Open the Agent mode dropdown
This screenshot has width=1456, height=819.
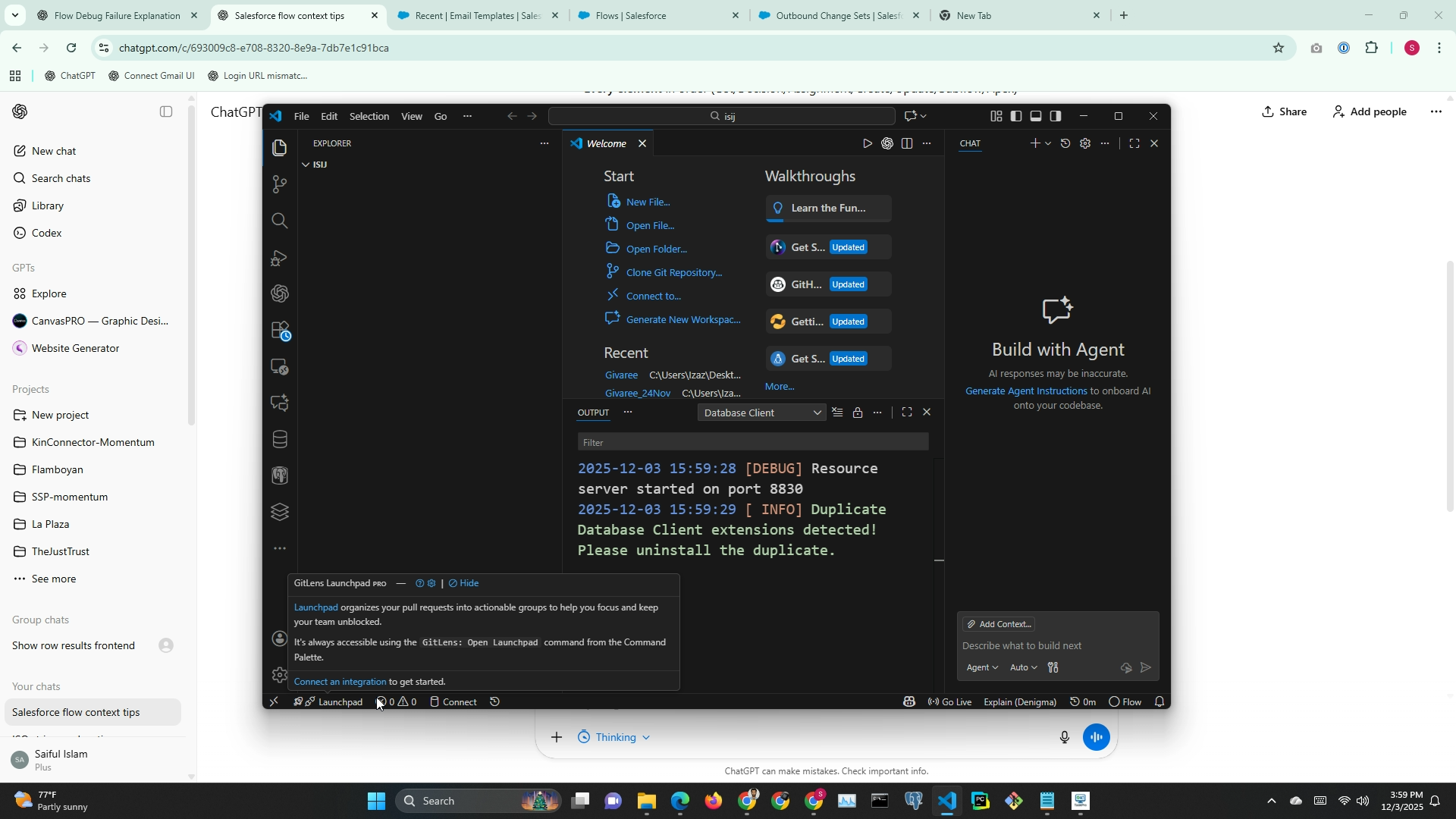pos(982,668)
